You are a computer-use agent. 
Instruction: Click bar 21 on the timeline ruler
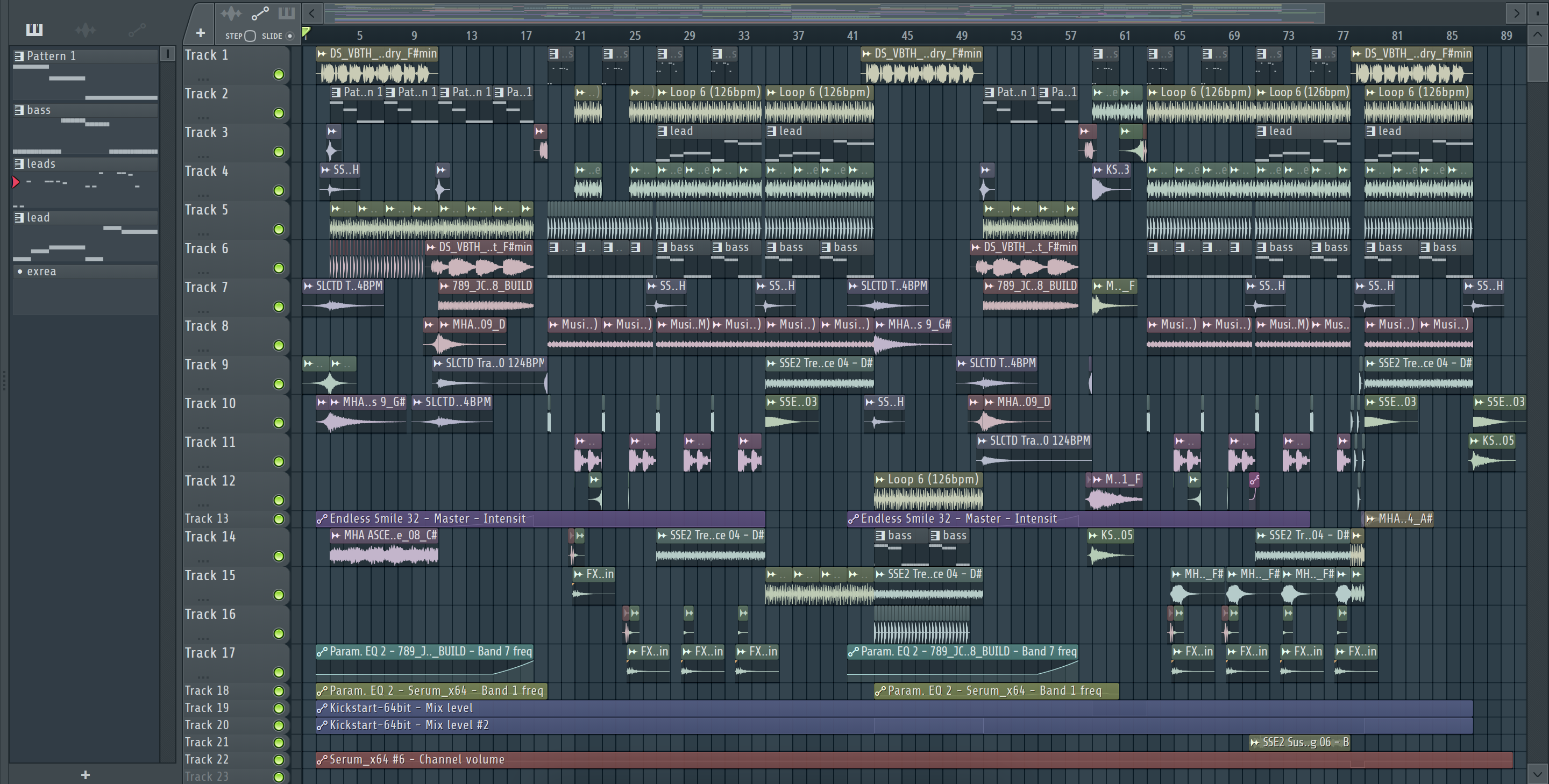tap(580, 36)
